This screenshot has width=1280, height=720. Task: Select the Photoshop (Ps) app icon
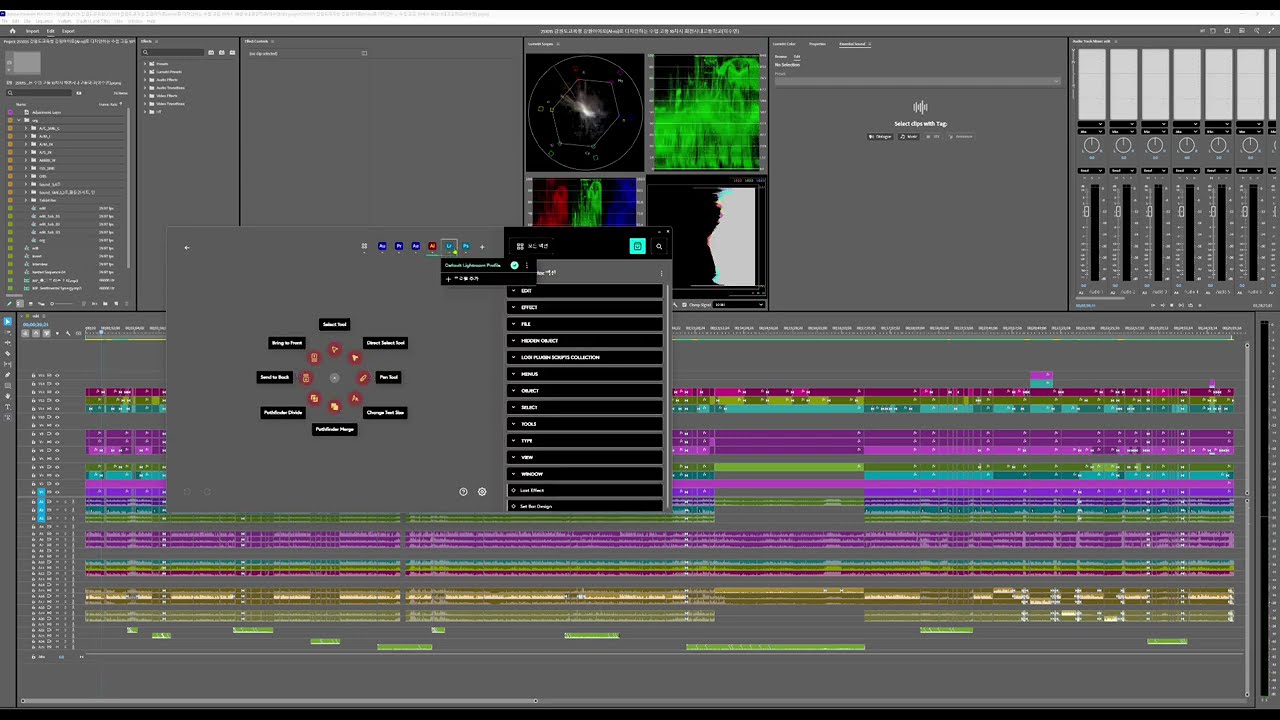tap(466, 246)
